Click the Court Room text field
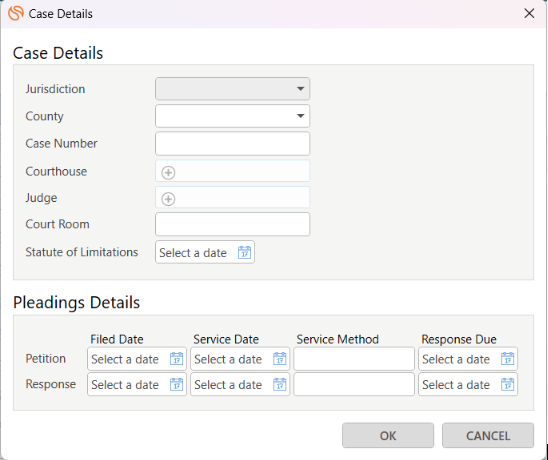The height and width of the screenshot is (460, 548). (232, 224)
